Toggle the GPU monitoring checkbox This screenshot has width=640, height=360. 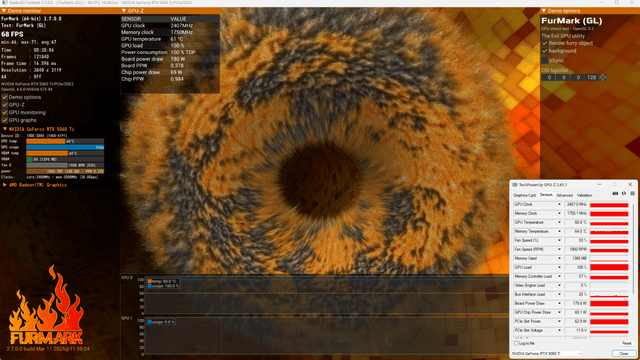pos(5,113)
